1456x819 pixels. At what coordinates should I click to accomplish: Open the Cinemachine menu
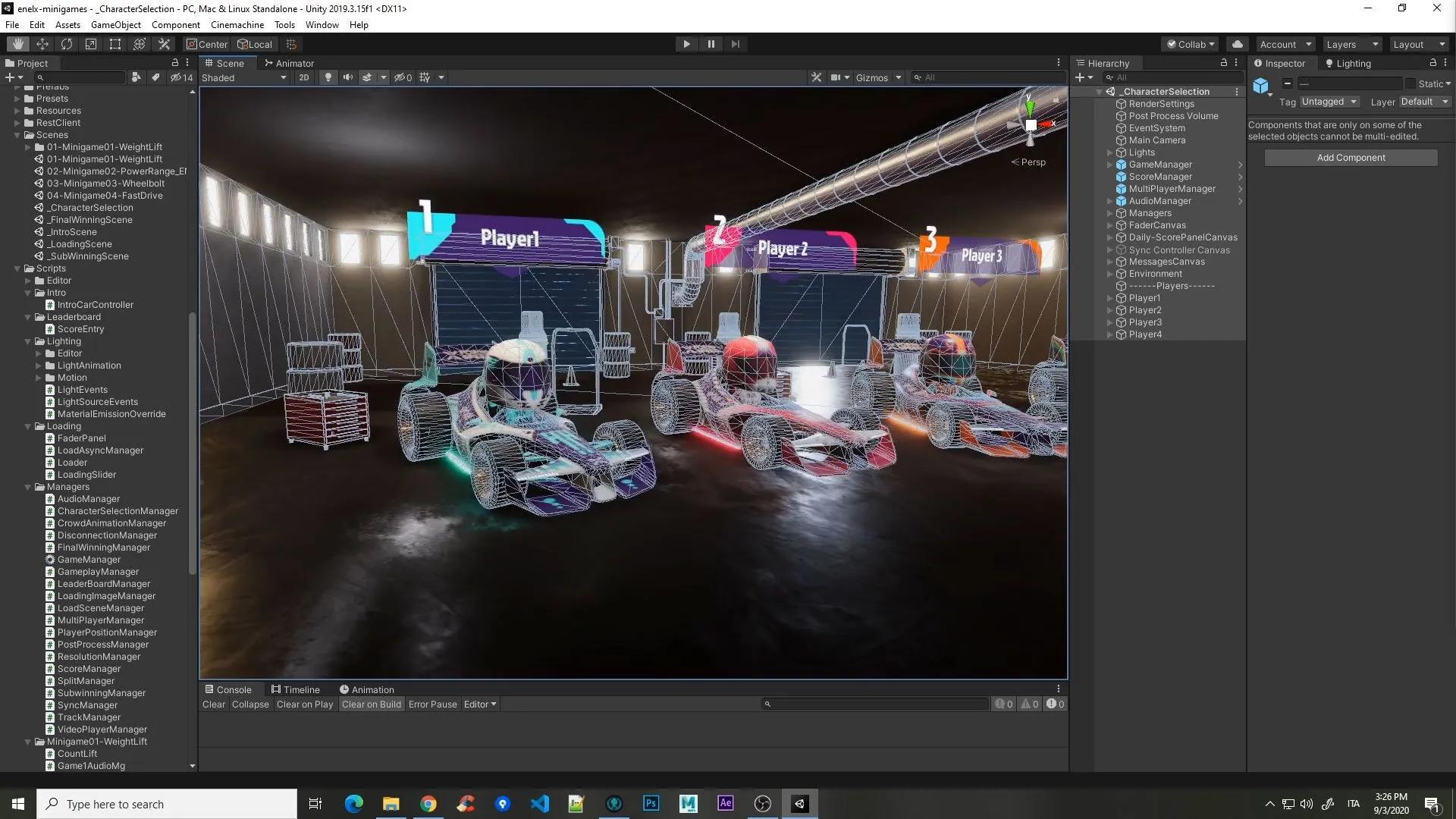[237, 25]
